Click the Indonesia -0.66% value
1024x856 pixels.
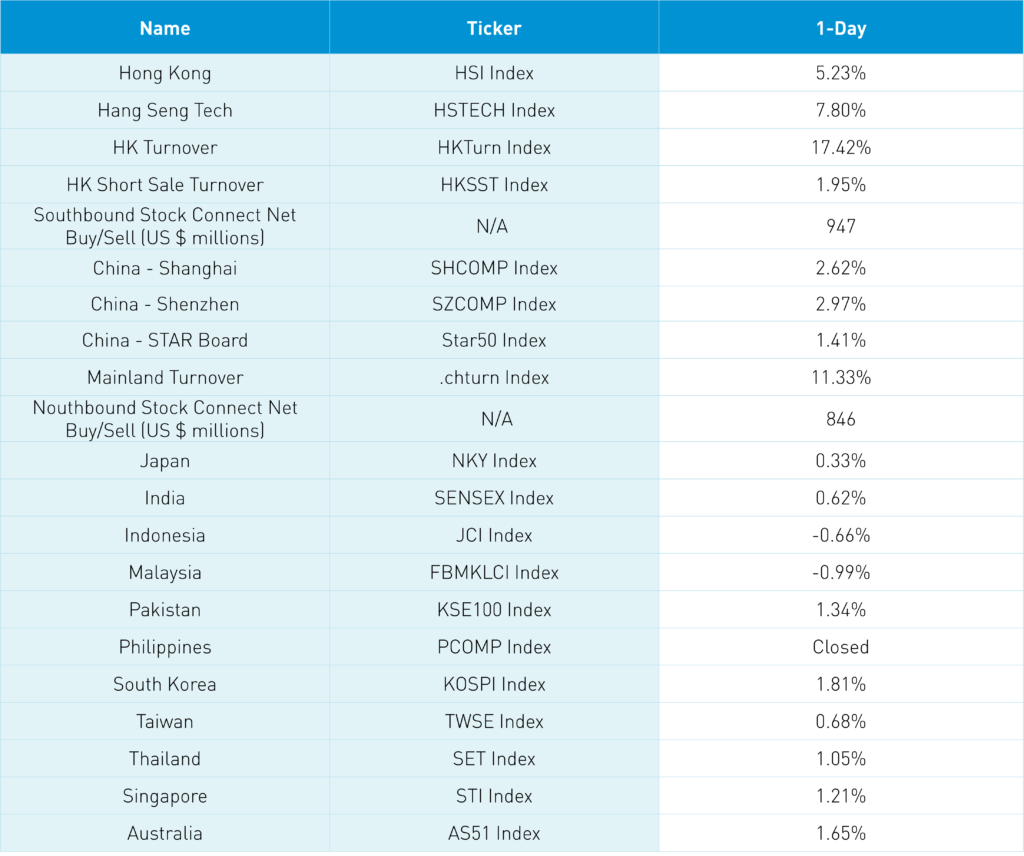[841, 535]
